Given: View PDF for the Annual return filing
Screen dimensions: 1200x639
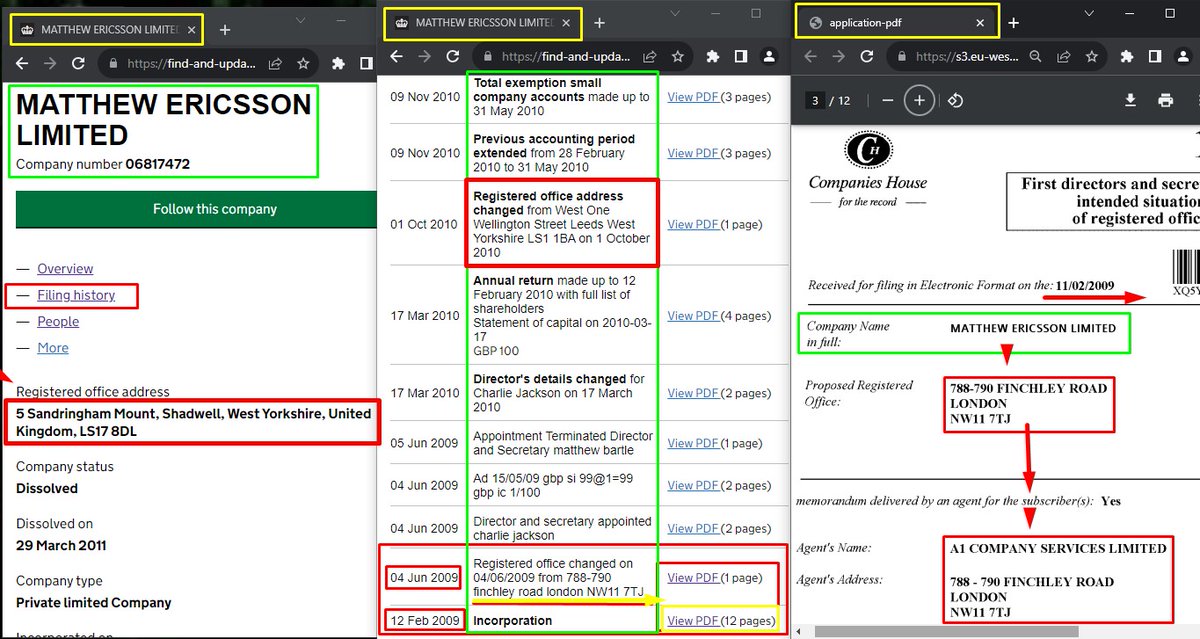Looking at the screenshot, I should coord(693,315).
